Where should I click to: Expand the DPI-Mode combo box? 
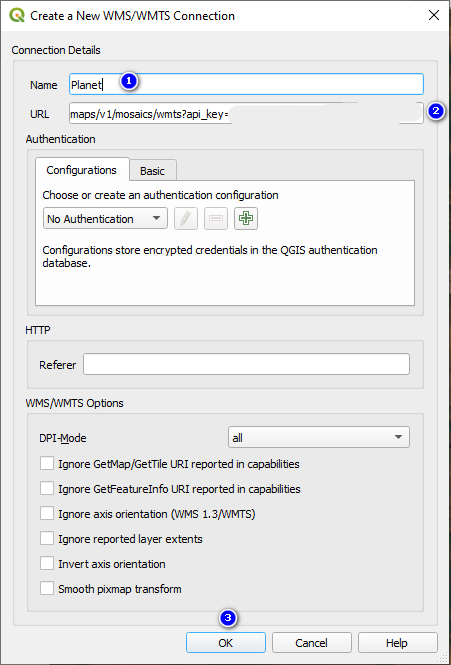(319, 437)
